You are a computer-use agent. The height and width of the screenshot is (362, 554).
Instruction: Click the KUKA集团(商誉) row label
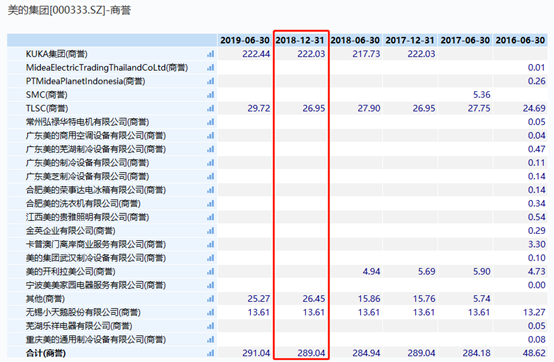click(x=57, y=54)
